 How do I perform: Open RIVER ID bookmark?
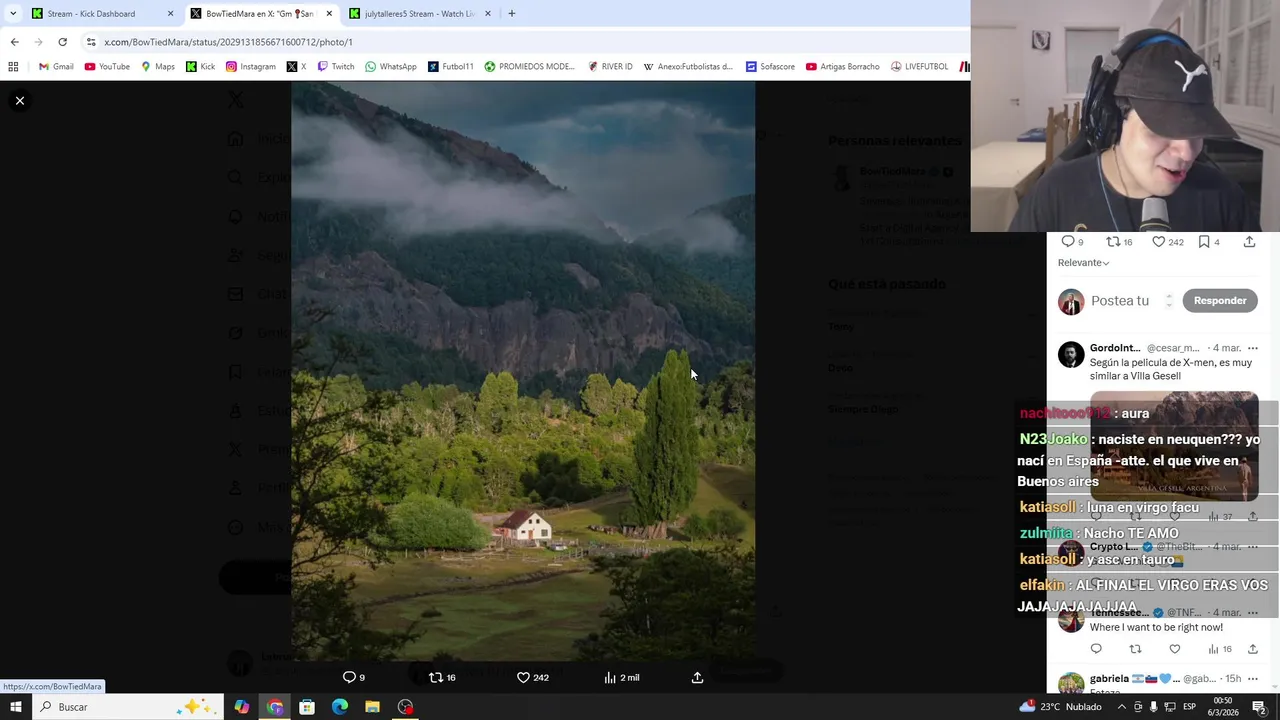[x=610, y=67]
